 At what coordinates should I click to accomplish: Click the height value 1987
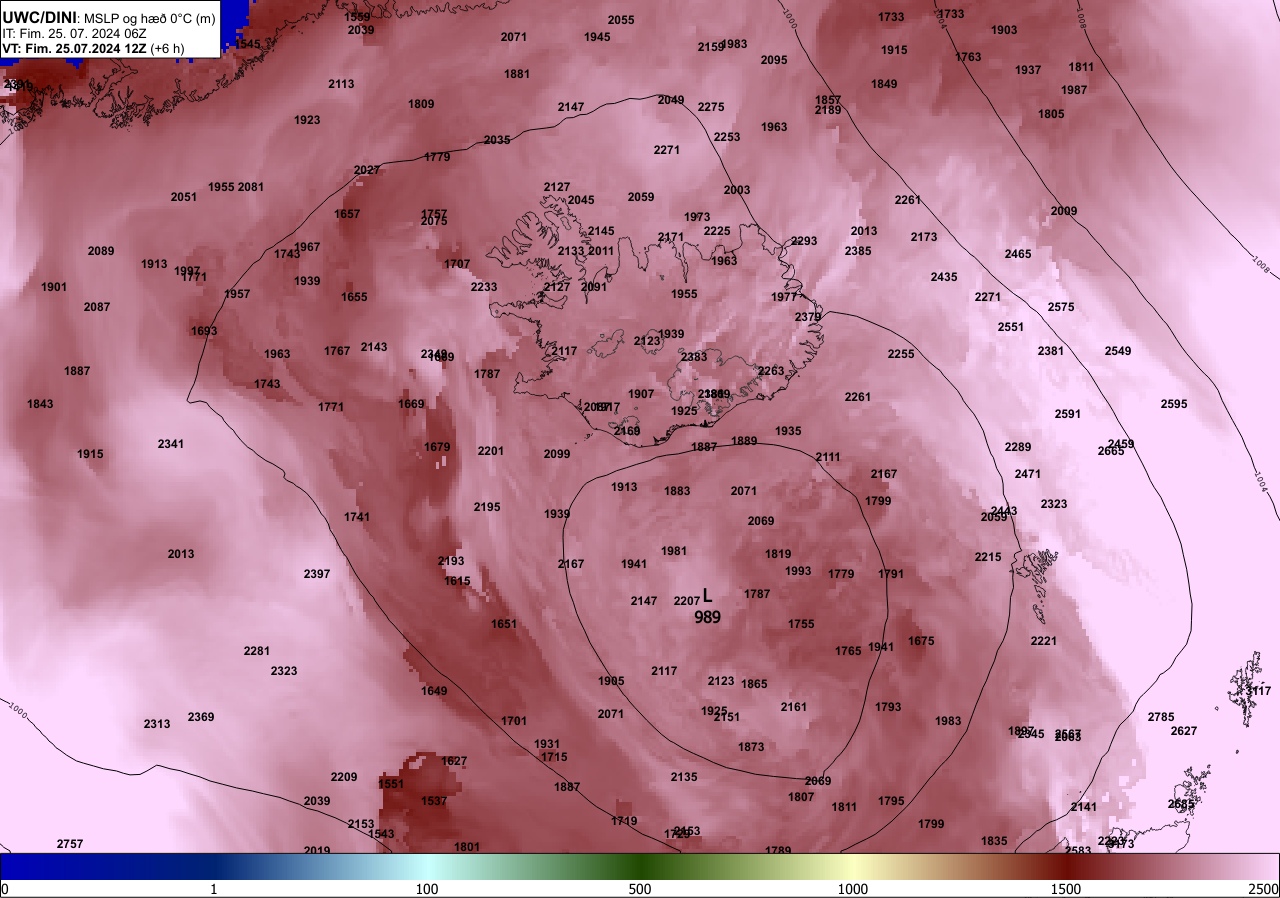1074,90
